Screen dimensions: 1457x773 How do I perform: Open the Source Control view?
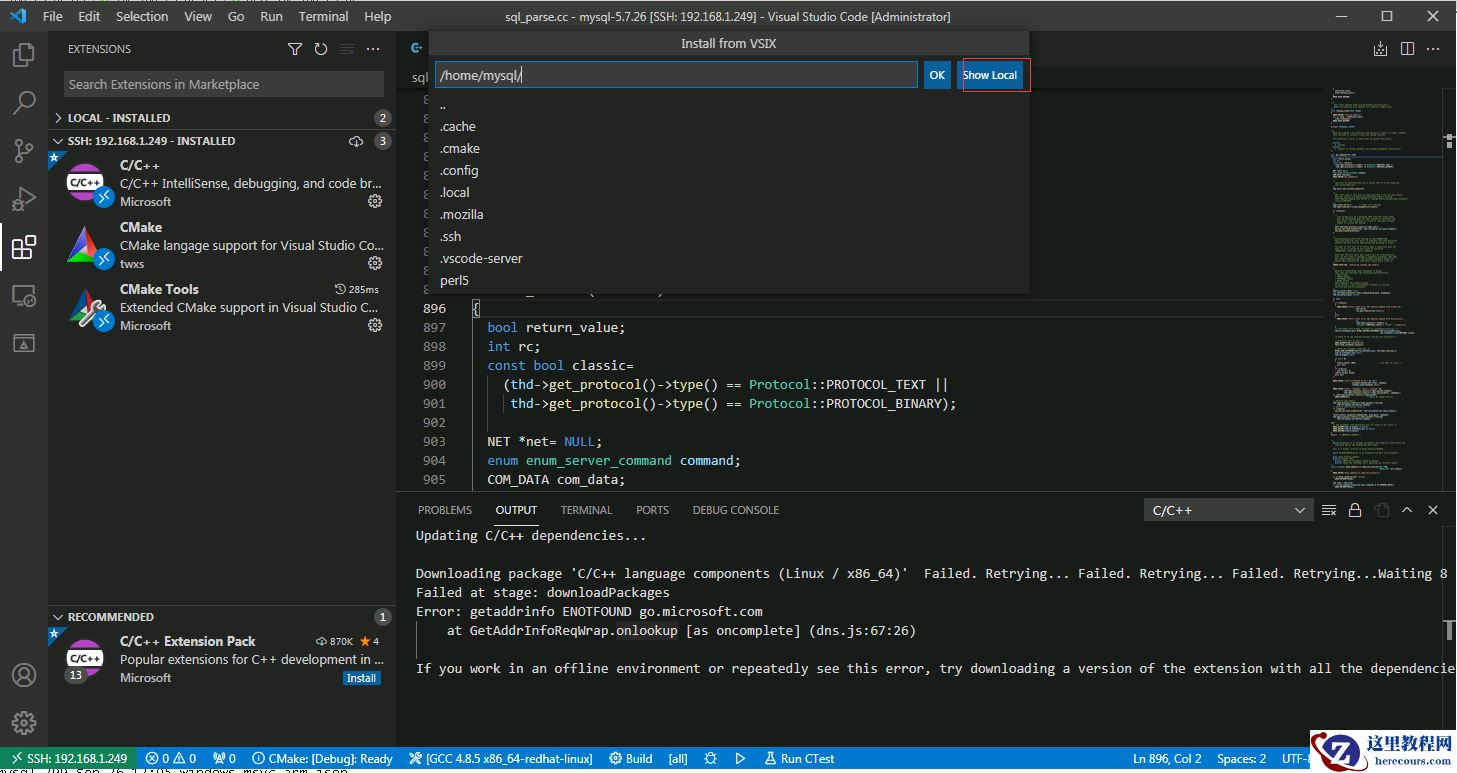pyautogui.click(x=23, y=151)
